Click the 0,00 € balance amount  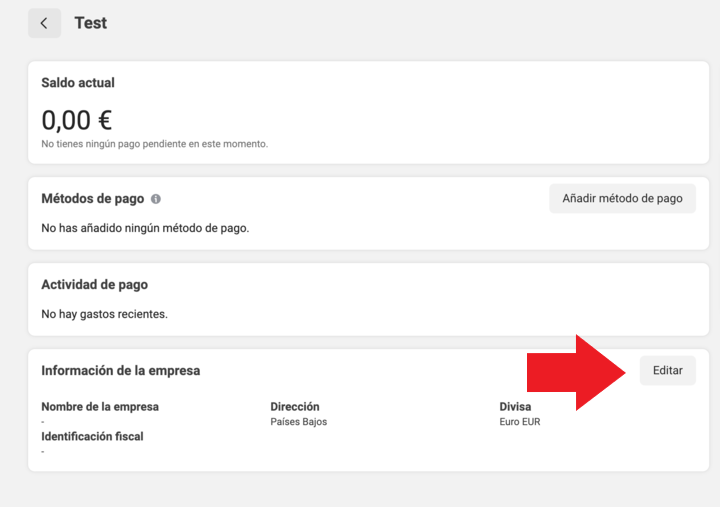click(77, 120)
